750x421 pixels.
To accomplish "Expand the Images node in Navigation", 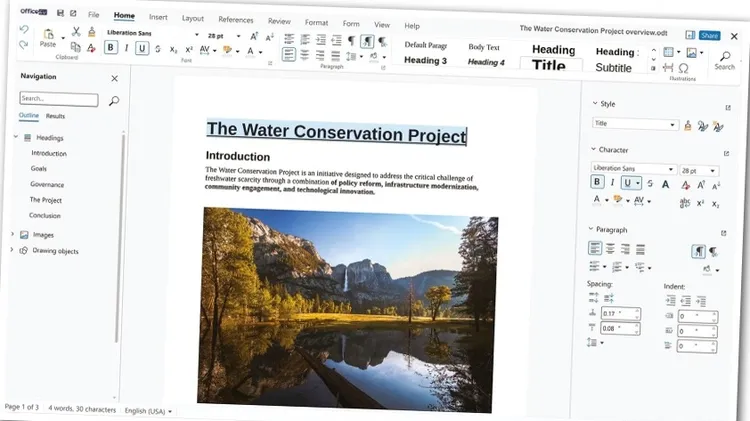I will click(x=12, y=234).
